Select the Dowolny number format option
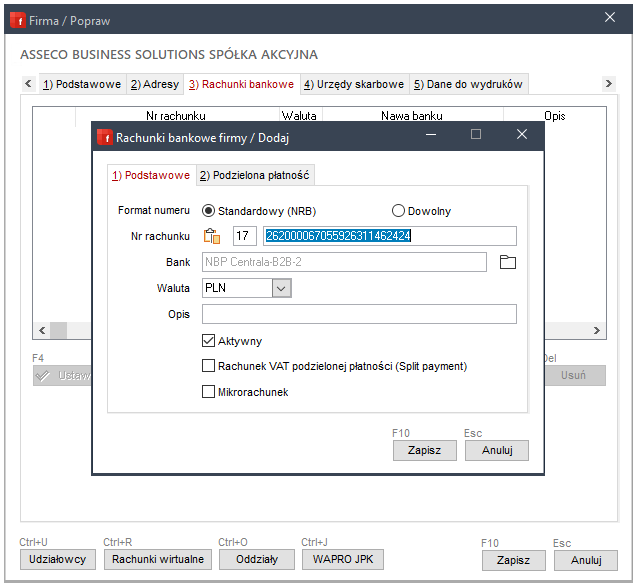The width and height of the screenshot is (637, 586). (398, 211)
